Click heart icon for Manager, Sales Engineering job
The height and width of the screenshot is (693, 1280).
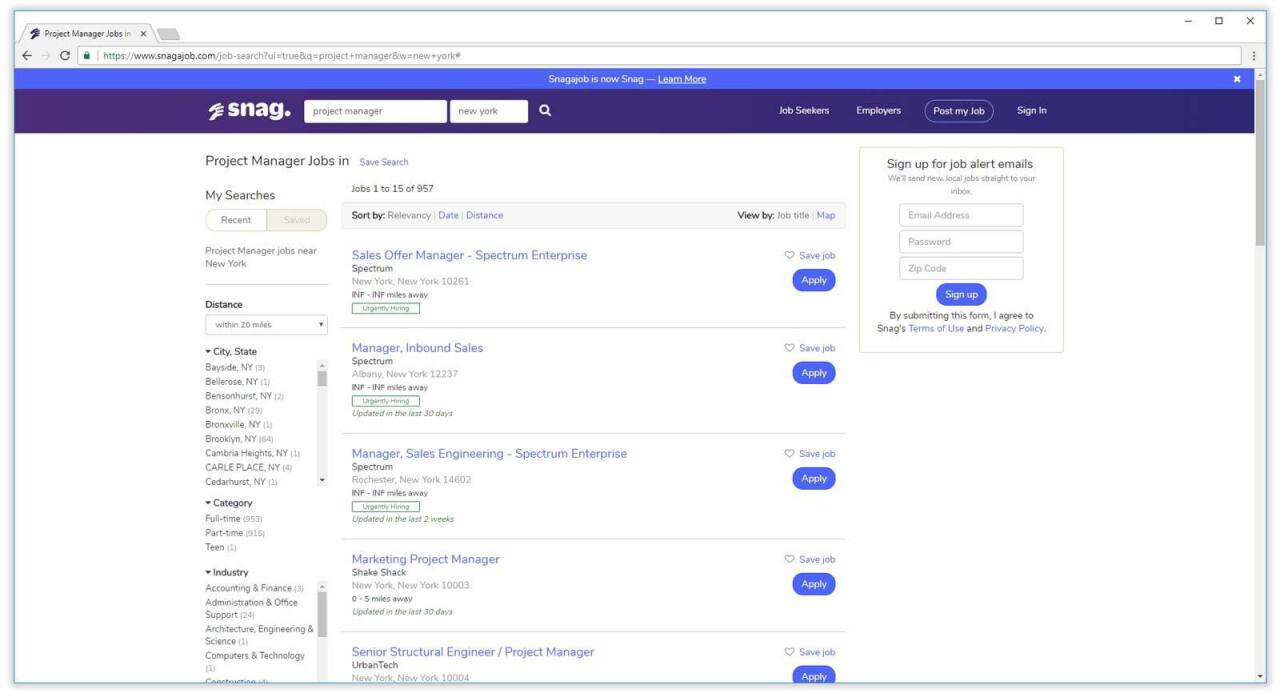click(x=790, y=454)
